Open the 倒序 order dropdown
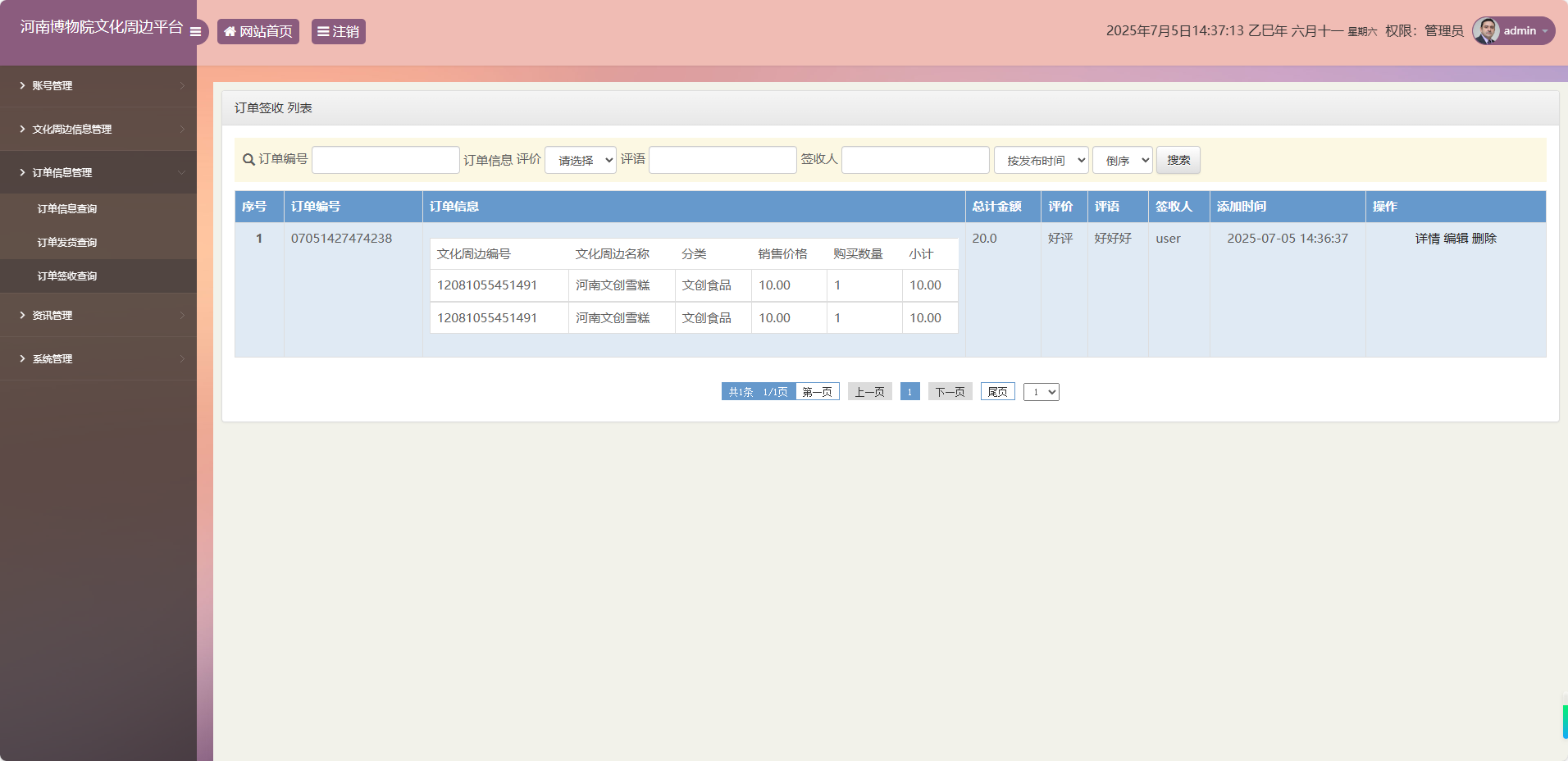This screenshot has width=1568, height=761. click(x=1122, y=161)
